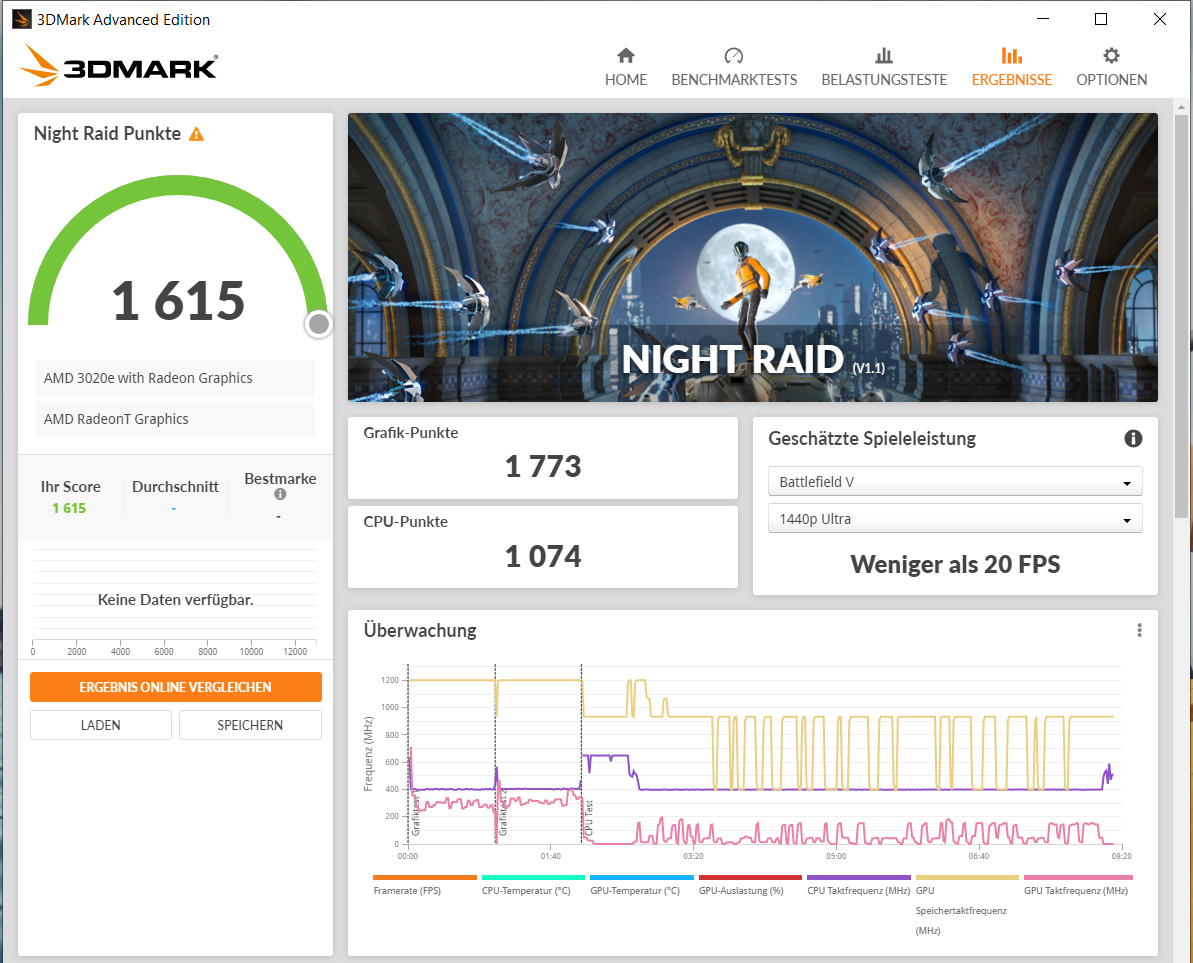The width and height of the screenshot is (1193, 963).
Task: Toggle CPU-Temperatur (°C) legend entry
Action: (x=533, y=885)
